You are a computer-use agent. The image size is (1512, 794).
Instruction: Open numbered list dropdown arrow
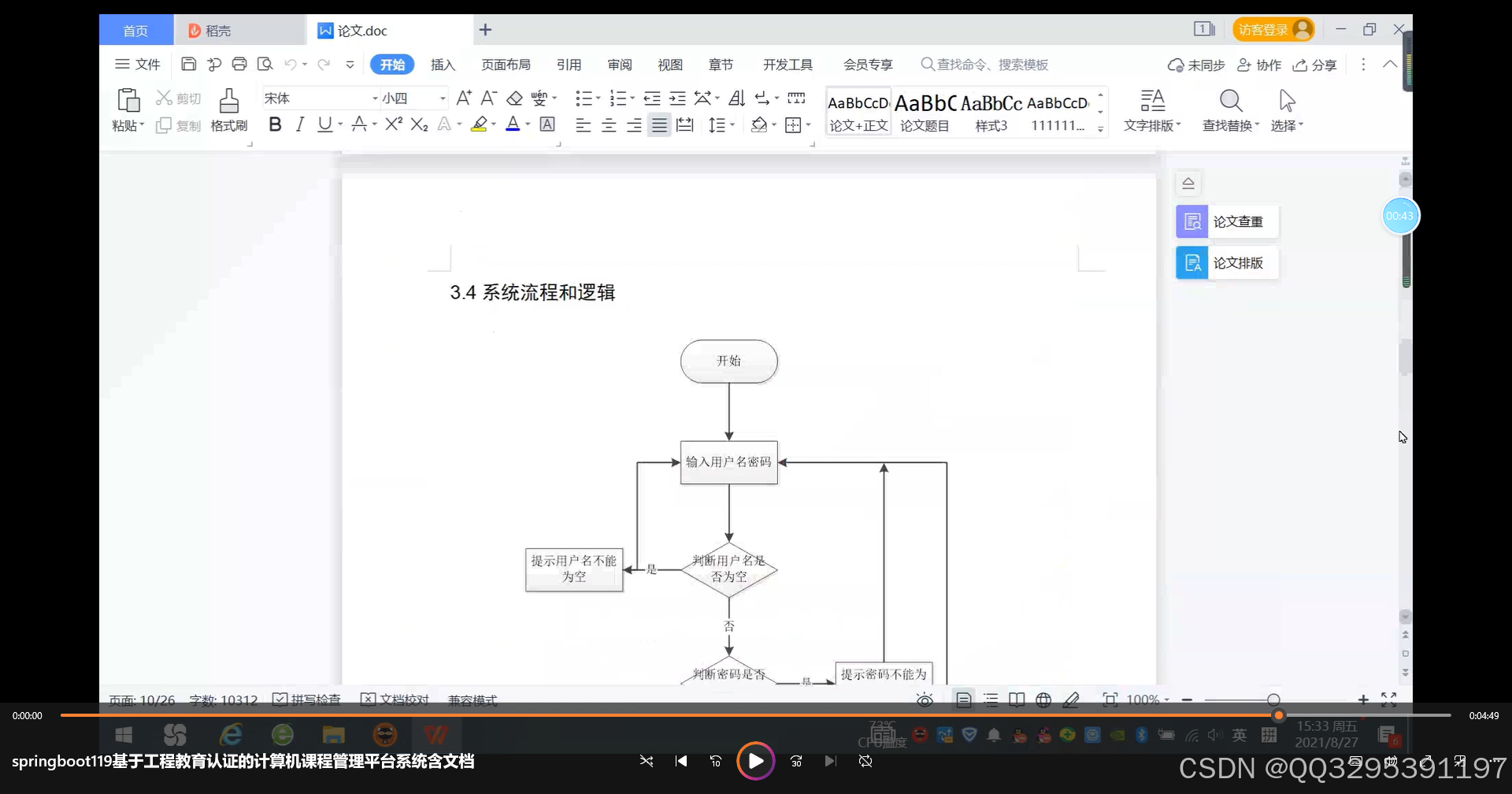click(x=632, y=98)
